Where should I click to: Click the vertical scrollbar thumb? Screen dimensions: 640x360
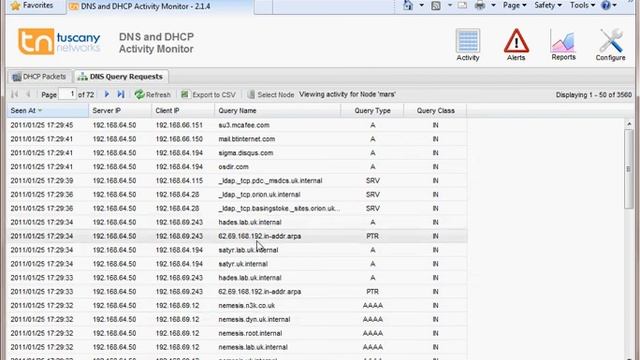point(629,169)
